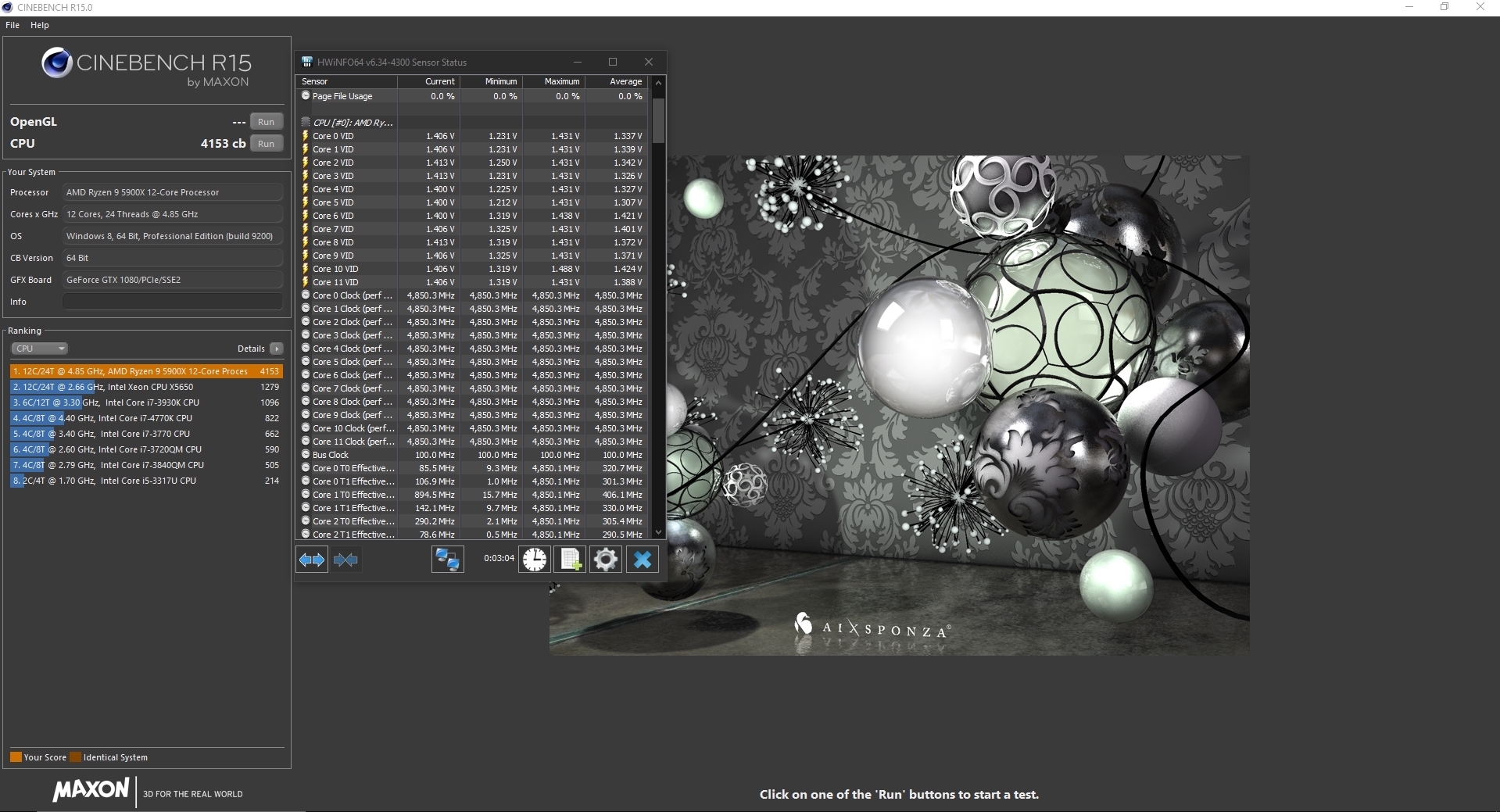Click the rendered spheres scene image

958,405
